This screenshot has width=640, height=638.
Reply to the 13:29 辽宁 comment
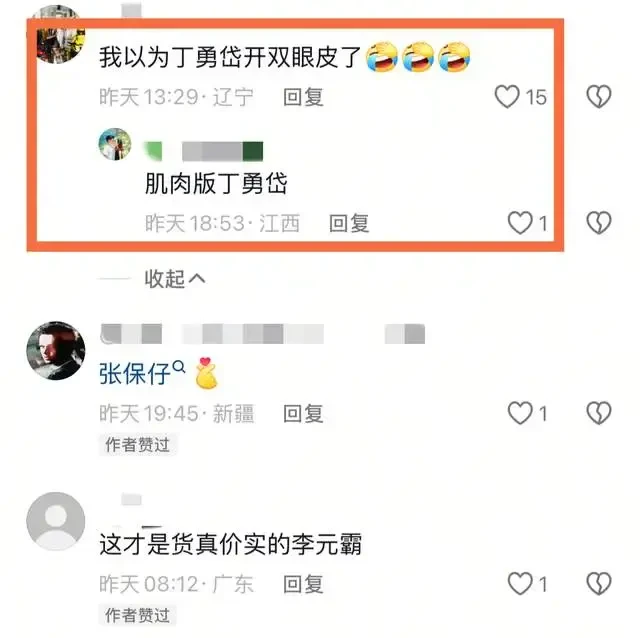(x=304, y=97)
